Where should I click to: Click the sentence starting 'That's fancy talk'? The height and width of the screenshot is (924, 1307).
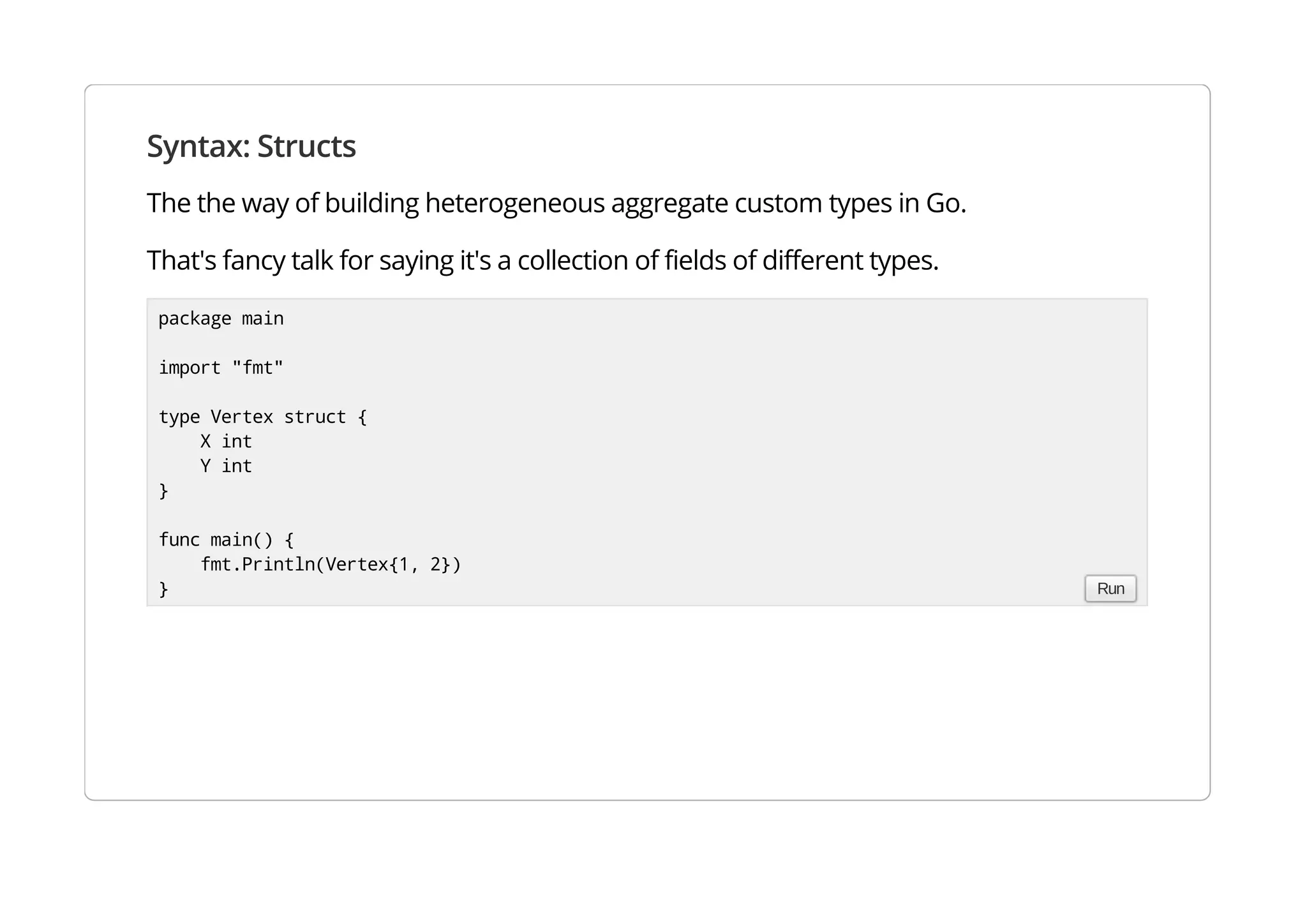542,261
